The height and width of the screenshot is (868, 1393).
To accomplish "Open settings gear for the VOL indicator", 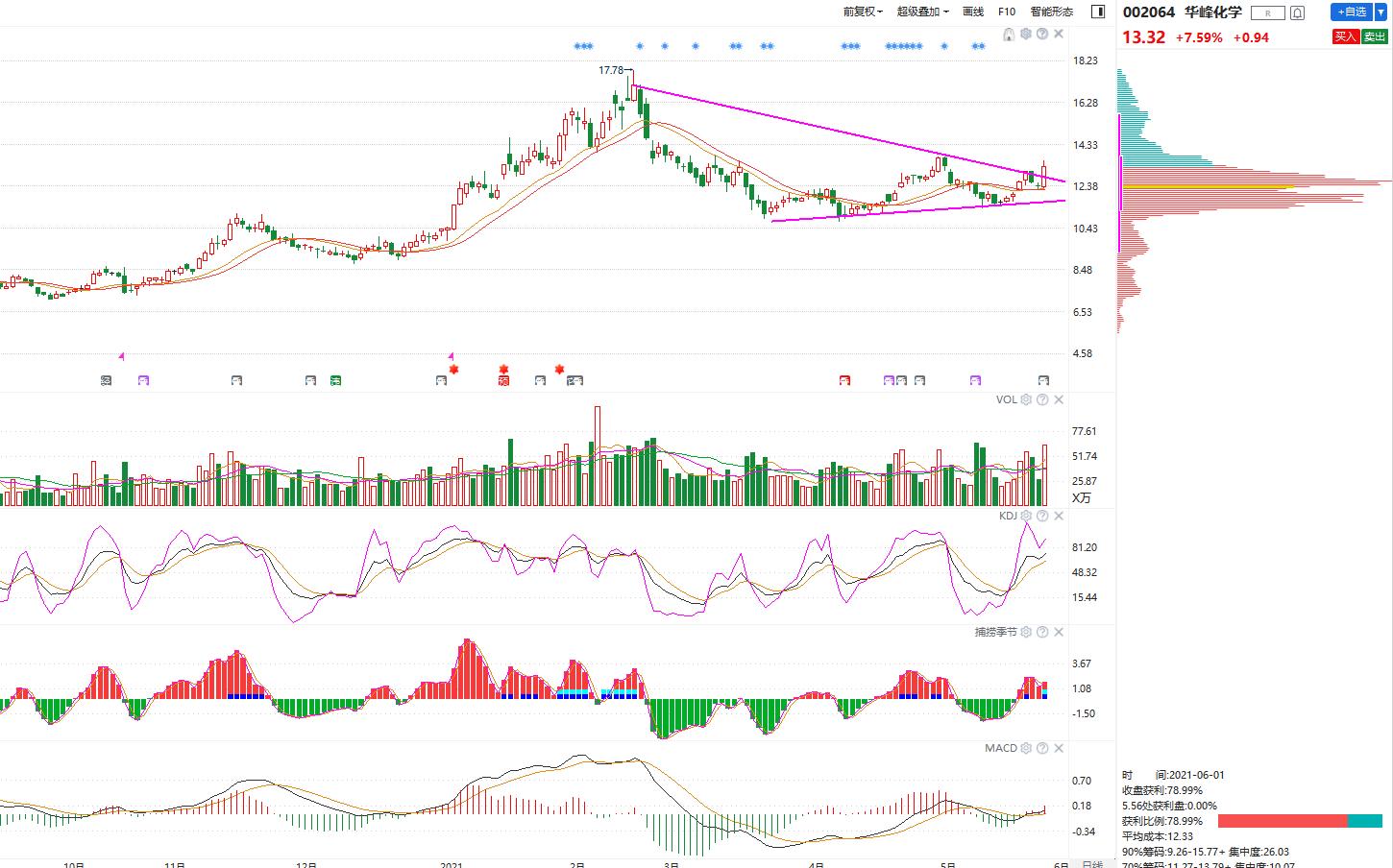I will pyautogui.click(x=1026, y=399).
